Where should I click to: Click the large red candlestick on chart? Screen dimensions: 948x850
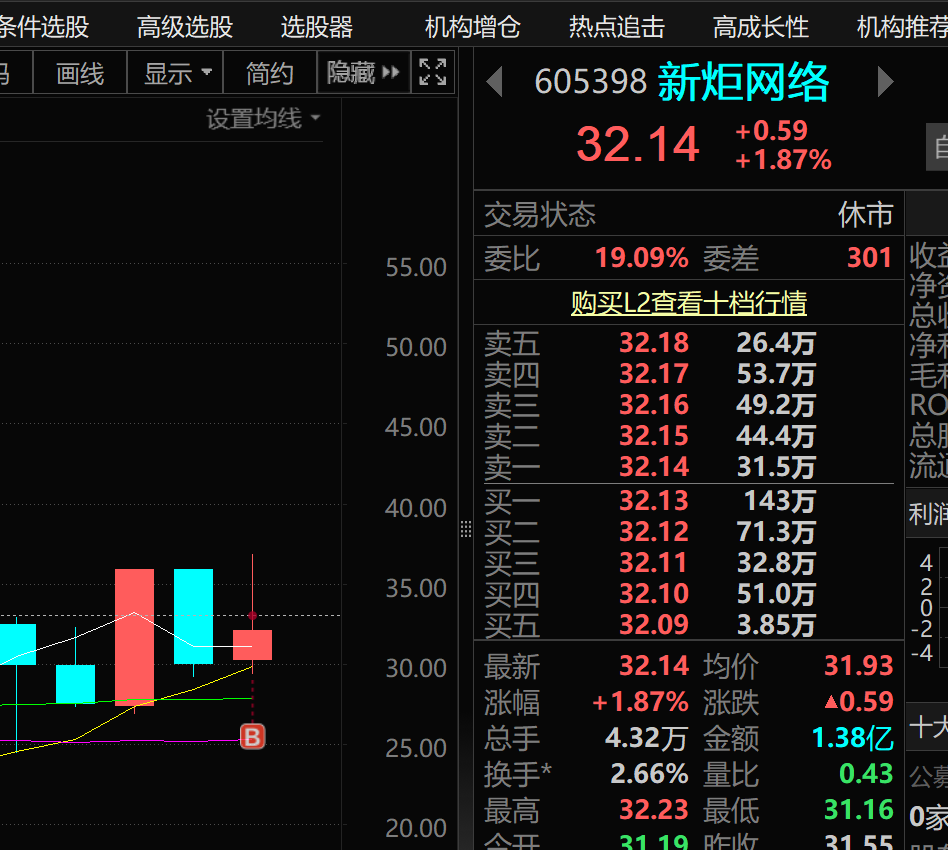[x=134, y=637]
